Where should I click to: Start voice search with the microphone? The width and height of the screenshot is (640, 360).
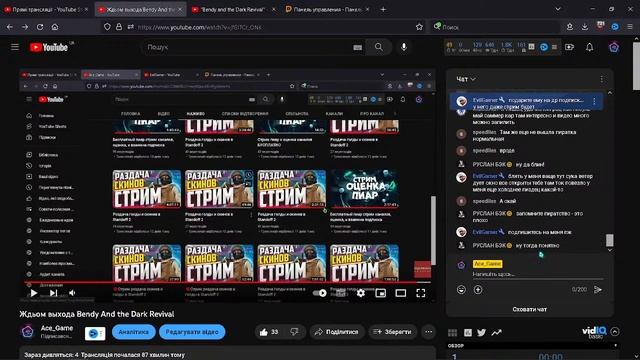pyautogui.click(x=404, y=47)
